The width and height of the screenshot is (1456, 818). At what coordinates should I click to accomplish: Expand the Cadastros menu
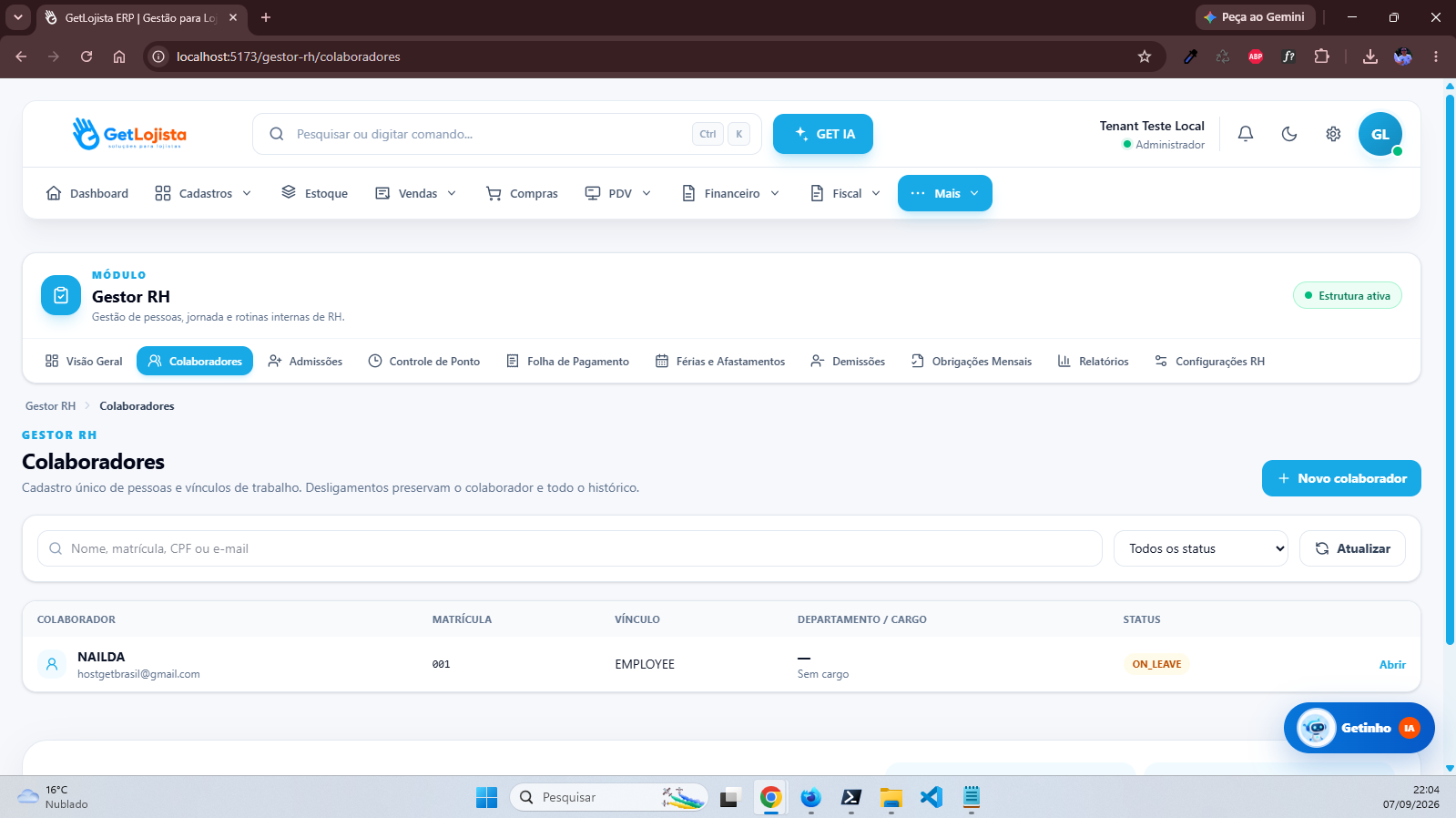click(x=203, y=193)
